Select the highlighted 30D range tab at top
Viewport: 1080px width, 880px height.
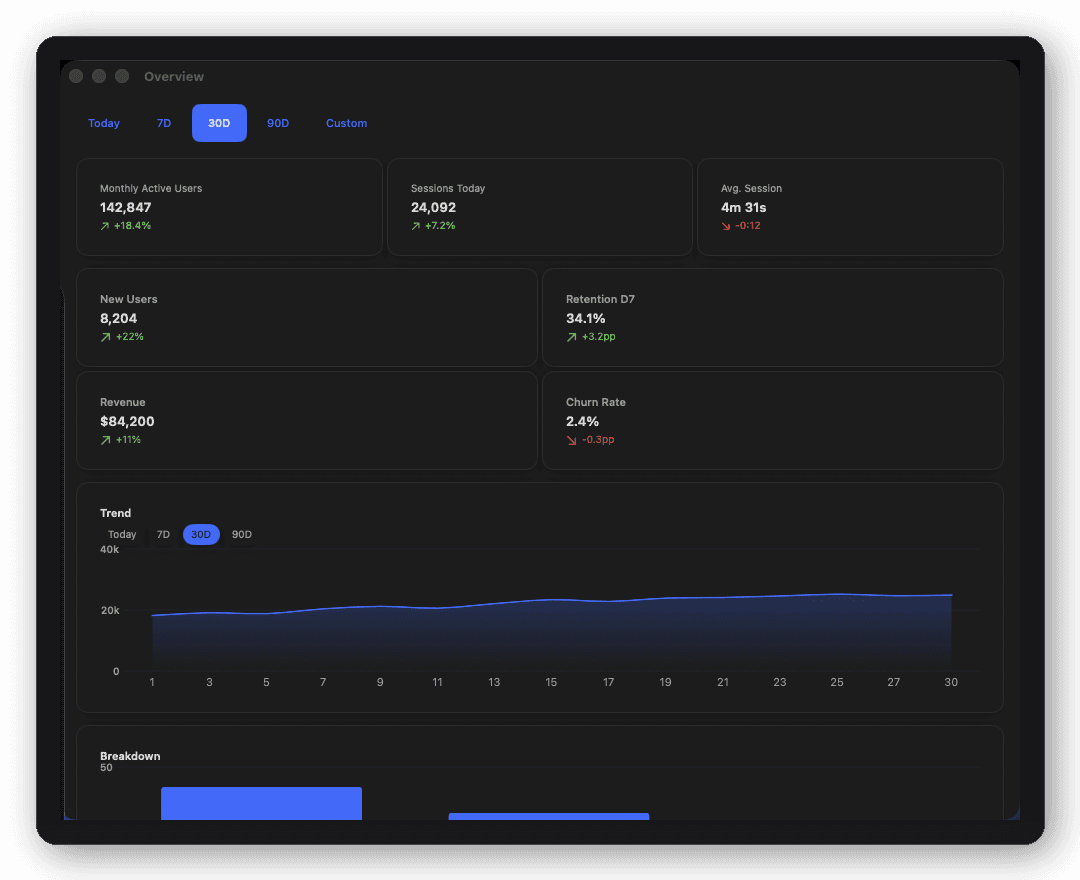point(219,123)
